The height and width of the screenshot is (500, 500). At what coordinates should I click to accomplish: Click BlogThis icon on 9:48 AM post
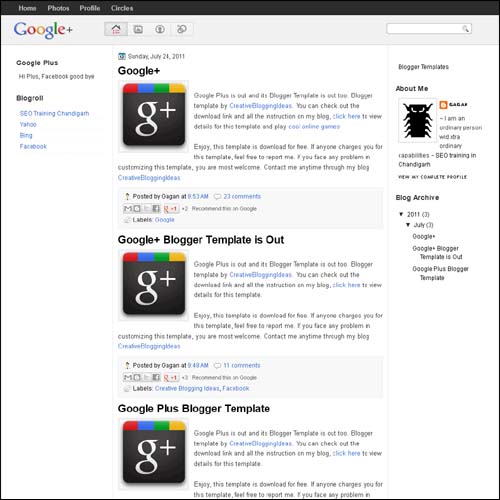click(x=137, y=377)
